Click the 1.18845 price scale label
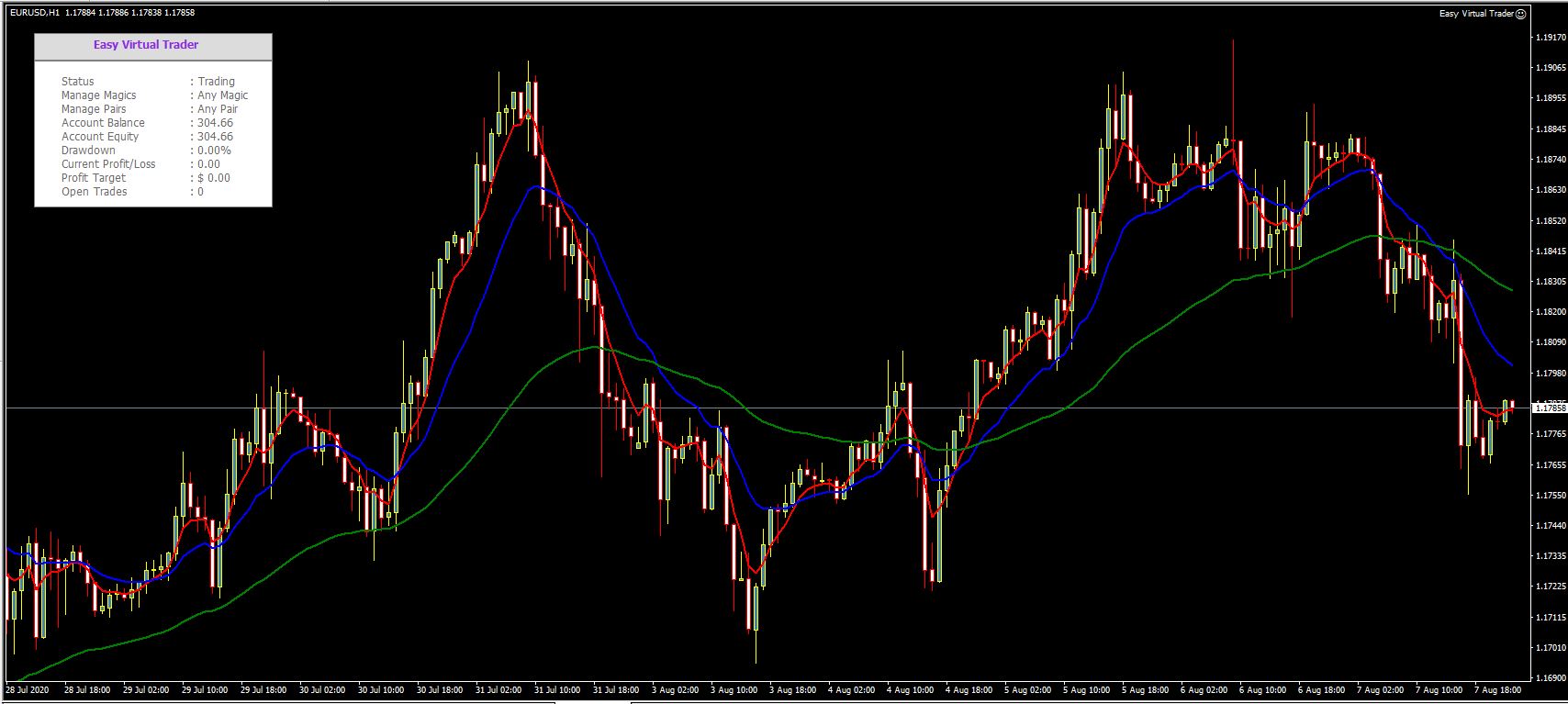 [1550, 129]
